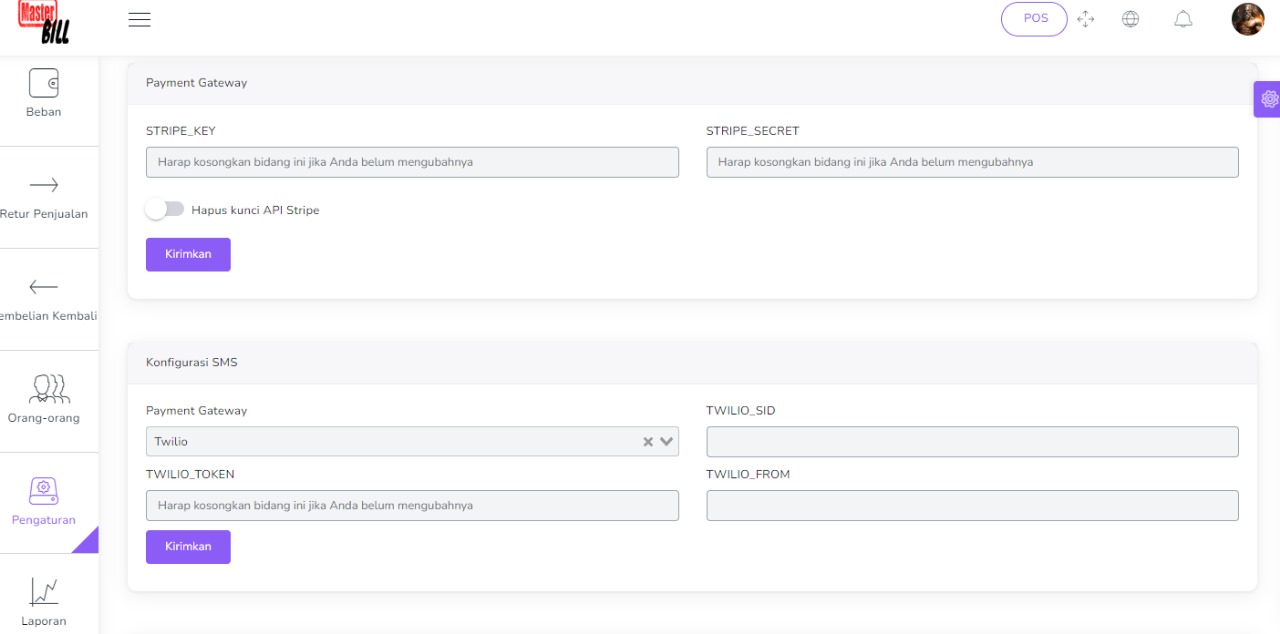Viewport: 1280px width, 634px height.
Task: Submit Stripe settings with Kirimkan
Action: point(188,254)
